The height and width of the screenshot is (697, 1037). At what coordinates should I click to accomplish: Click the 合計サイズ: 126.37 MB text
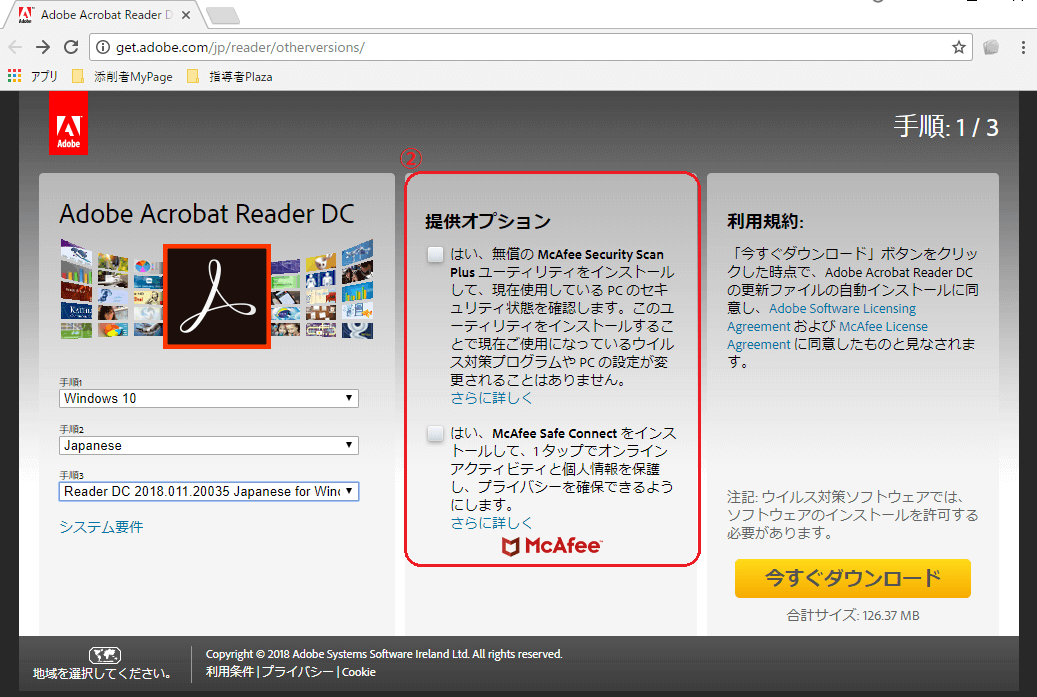(852, 616)
